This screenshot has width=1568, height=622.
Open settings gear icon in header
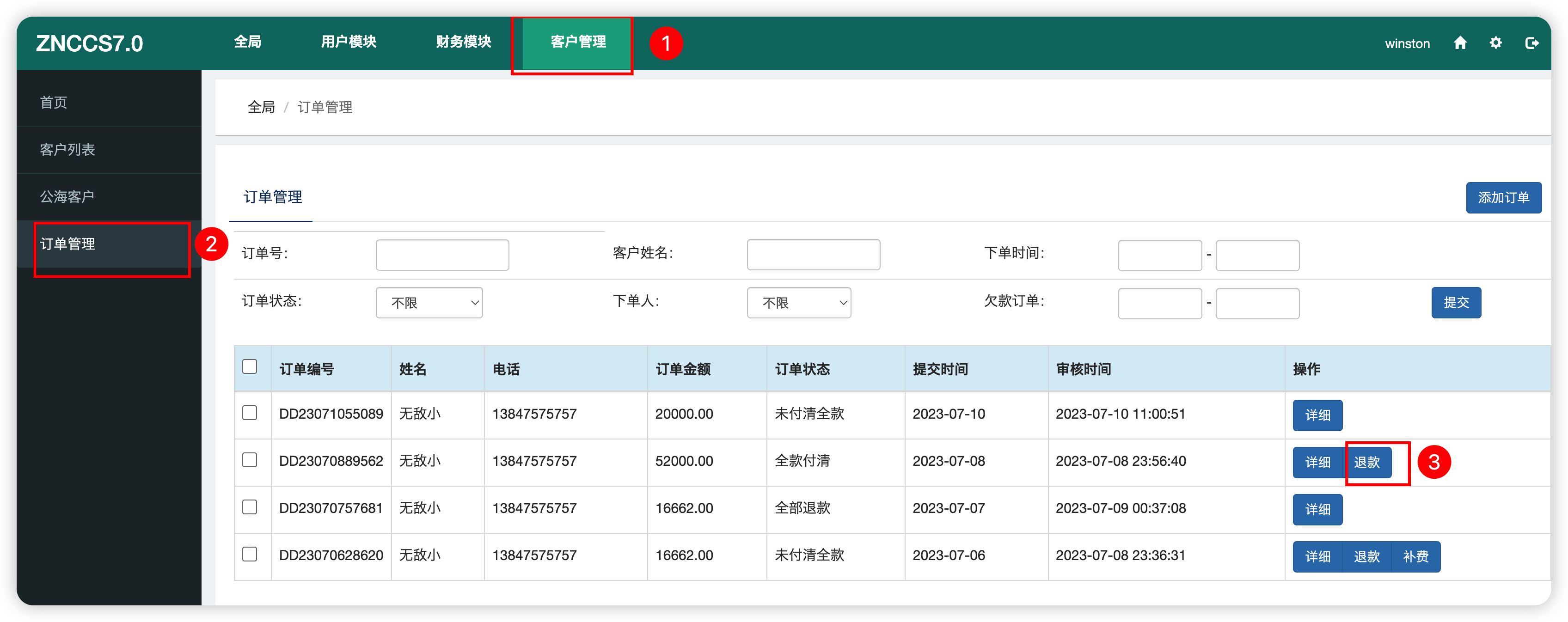pos(1495,43)
